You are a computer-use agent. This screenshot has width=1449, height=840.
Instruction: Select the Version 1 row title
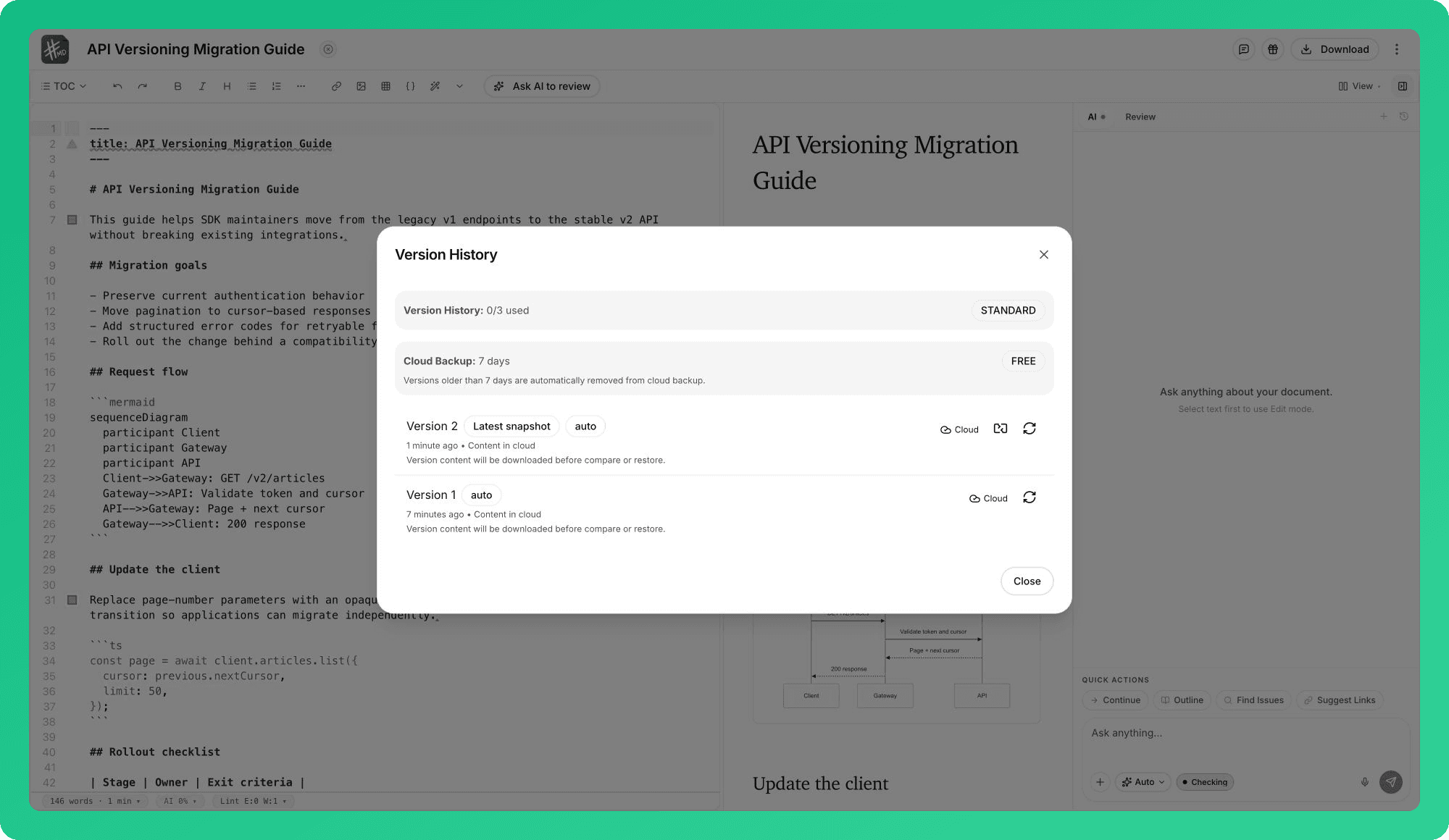pos(431,495)
